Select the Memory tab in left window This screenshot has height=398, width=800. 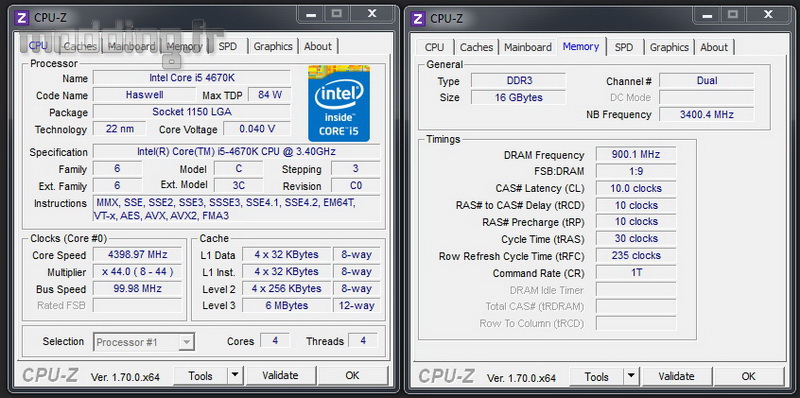pos(184,46)
